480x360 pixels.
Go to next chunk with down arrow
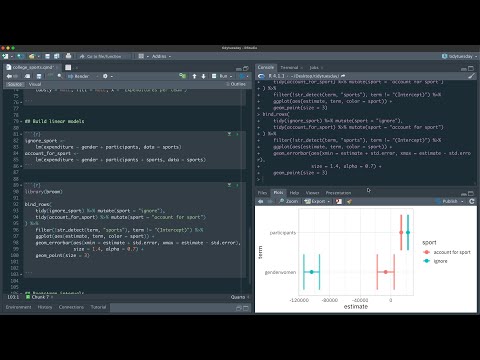203,76
